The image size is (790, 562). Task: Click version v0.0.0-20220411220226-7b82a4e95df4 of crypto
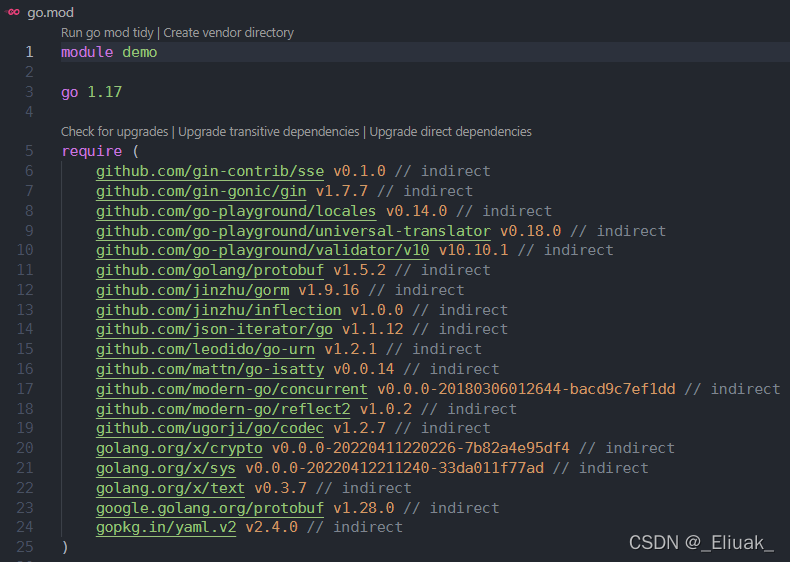point(421,448)
